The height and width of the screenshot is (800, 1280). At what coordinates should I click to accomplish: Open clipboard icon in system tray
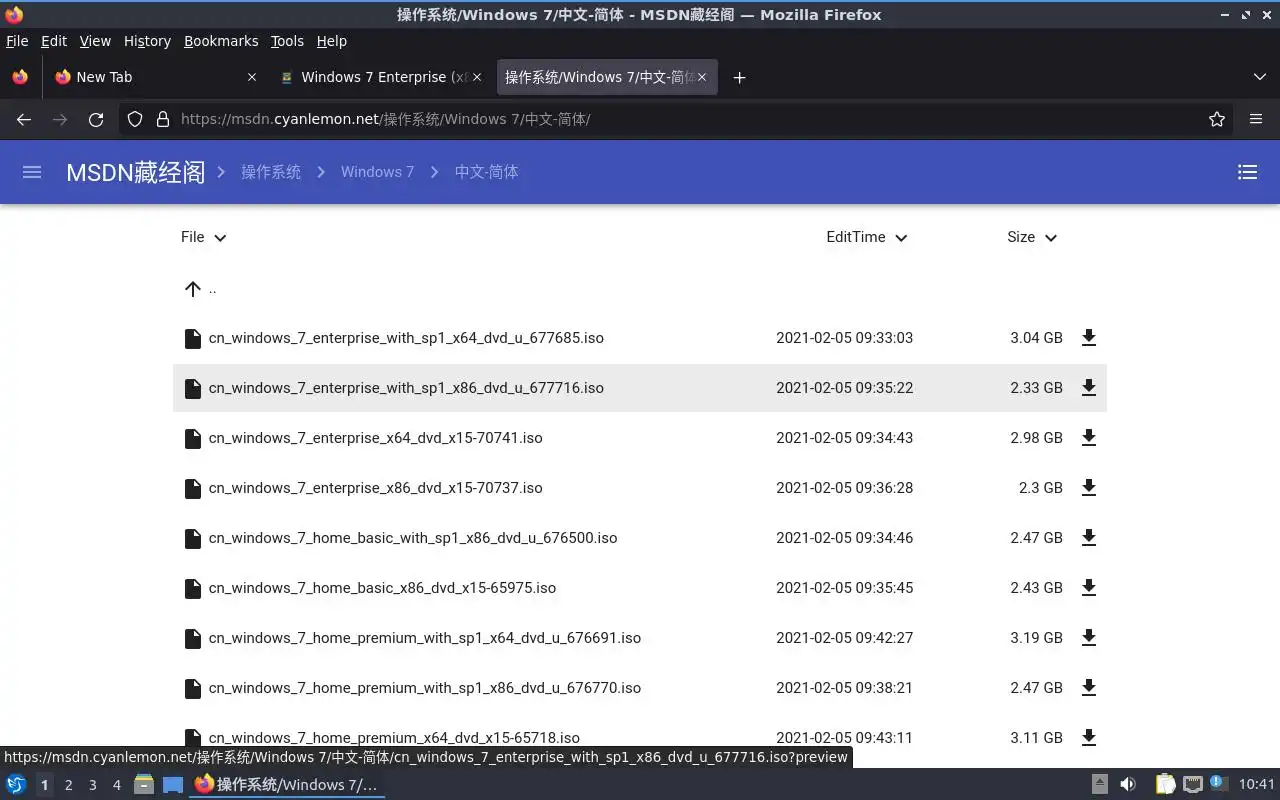(1165, 785)
